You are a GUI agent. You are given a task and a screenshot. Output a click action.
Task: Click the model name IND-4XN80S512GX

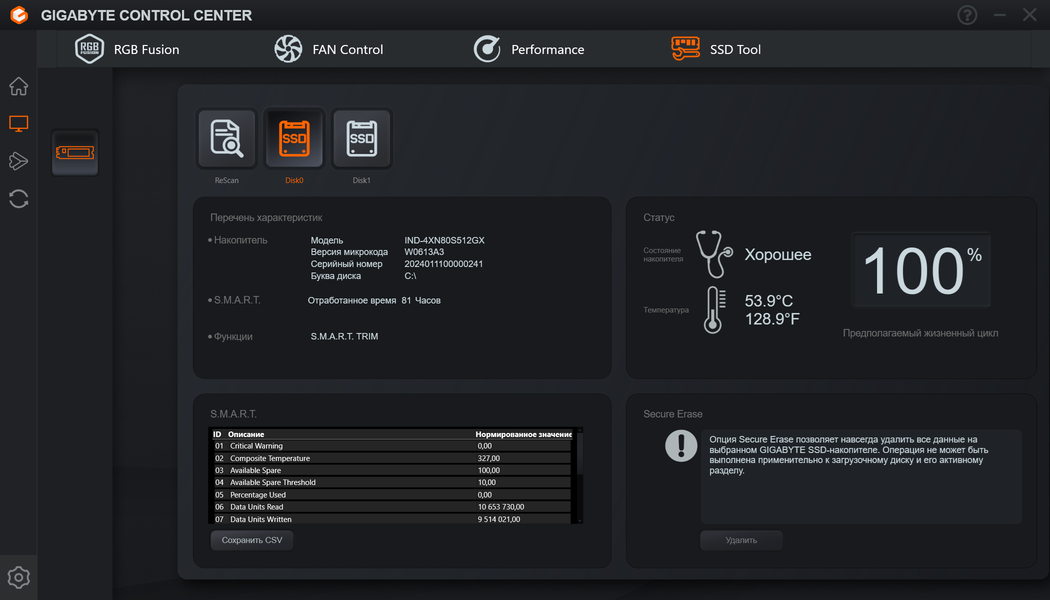(444, 240)
